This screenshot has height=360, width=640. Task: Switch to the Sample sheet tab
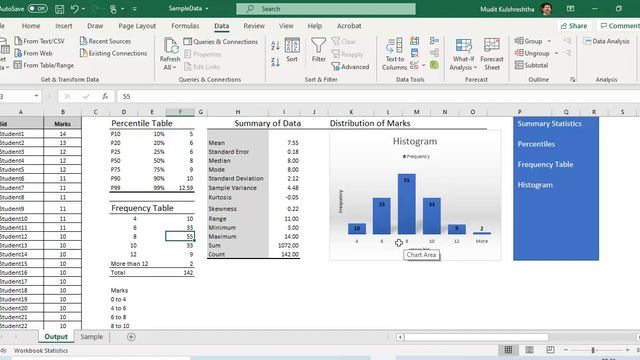[x=91, y=337]
